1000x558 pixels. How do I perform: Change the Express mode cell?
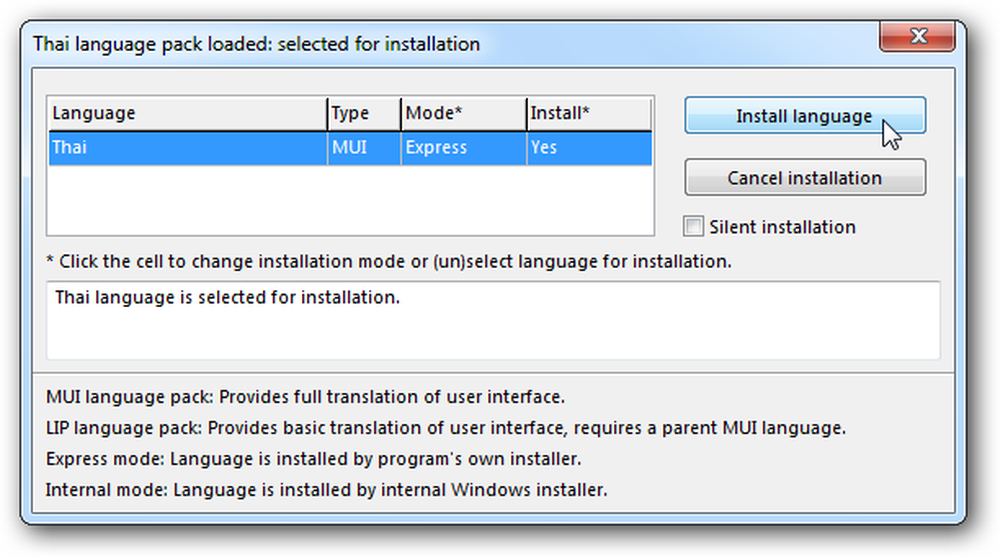tap(464, 148)
